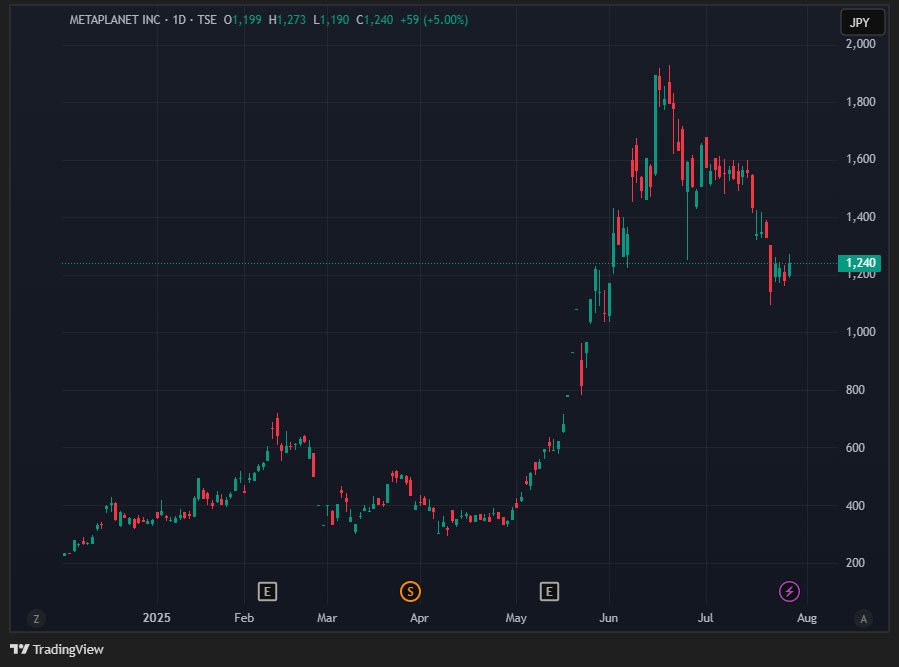
Task: Click the Jun time axis label
Action: (x=608, y=618)
